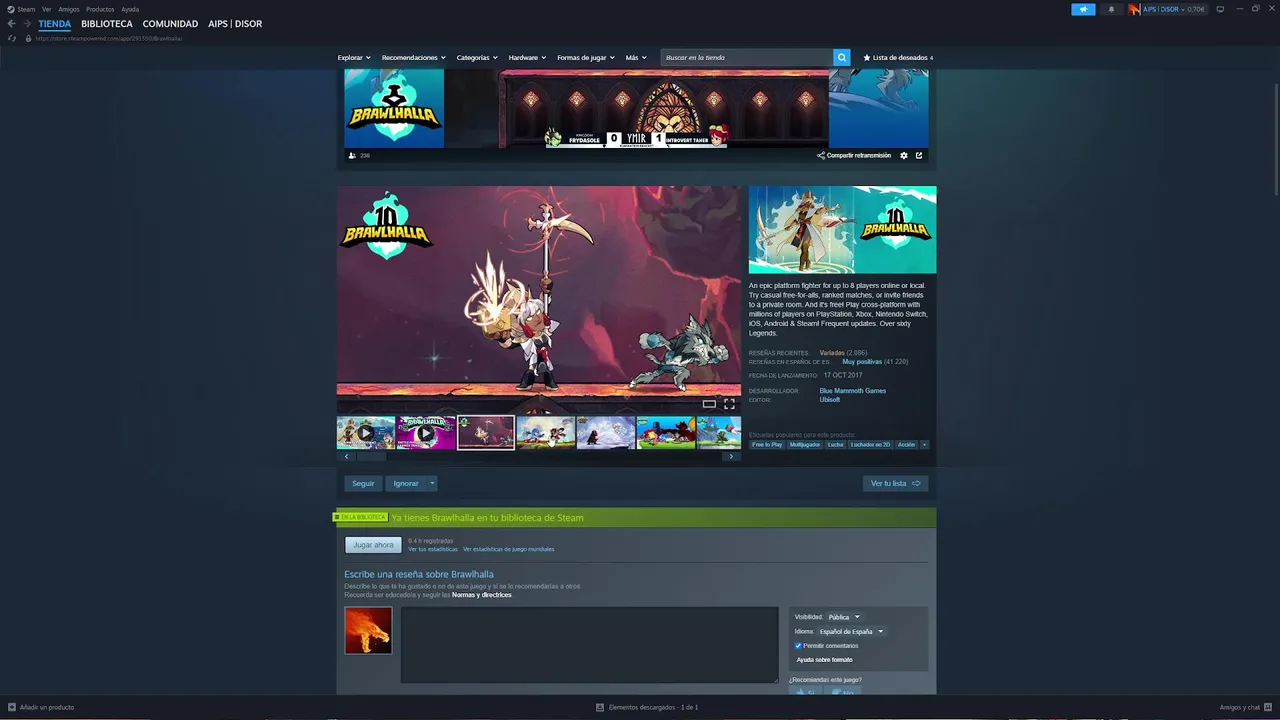Open the Ver menu
1280x720 pixels.
coord(46,9)
